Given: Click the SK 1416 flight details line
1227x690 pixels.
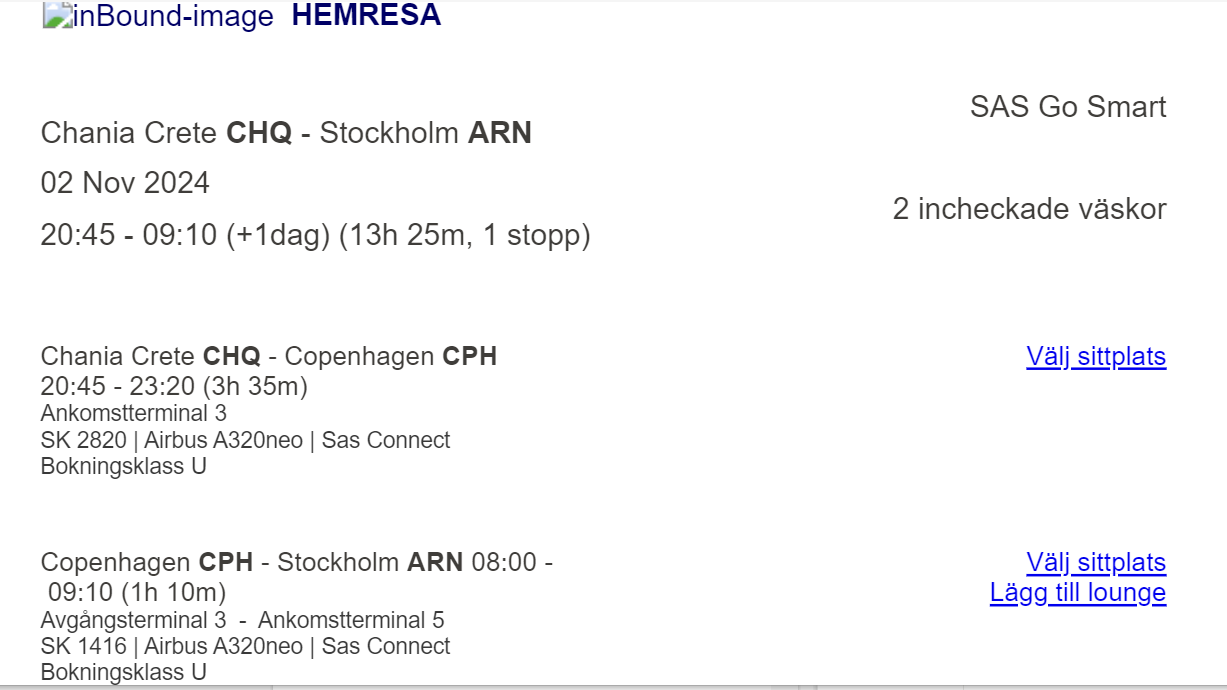Looking at the screenshot, I should pyautogui.click(x=245, y=646).
